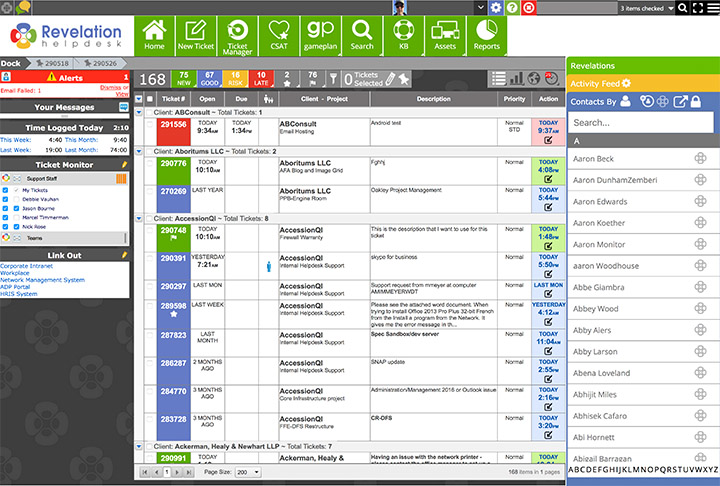
Task: Open action edit icon for ticket 291556
Action: pos(548,140)
